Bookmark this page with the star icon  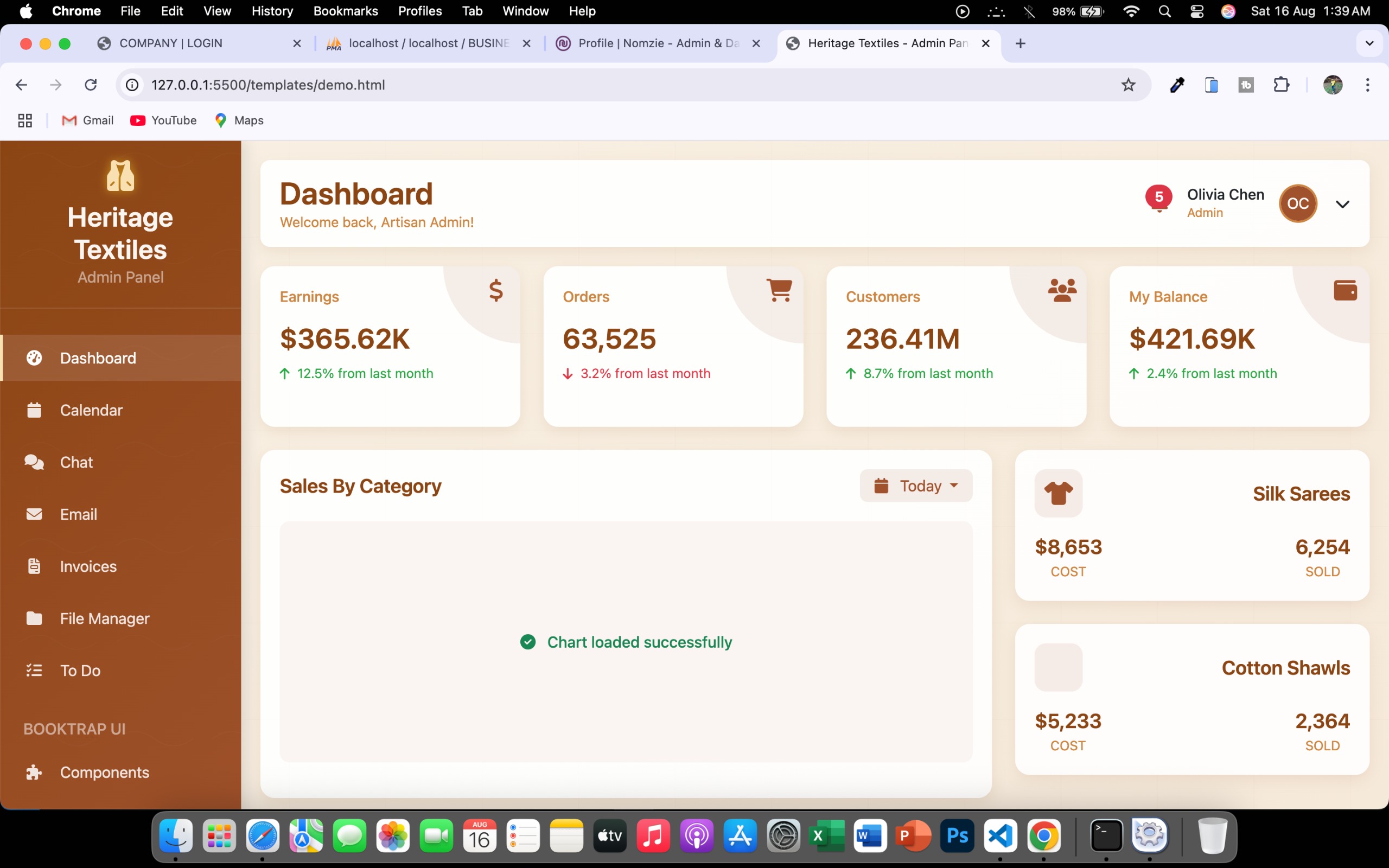(1128, 85)
